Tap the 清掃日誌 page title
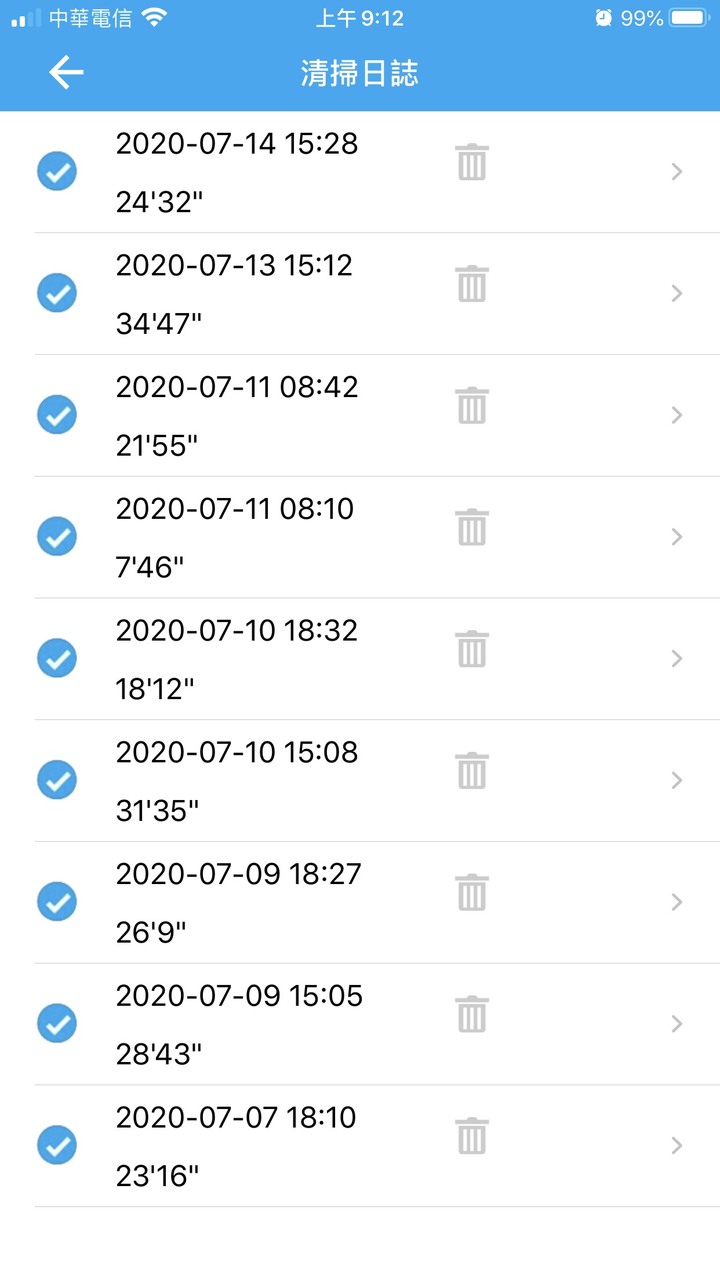 [360, 73]
